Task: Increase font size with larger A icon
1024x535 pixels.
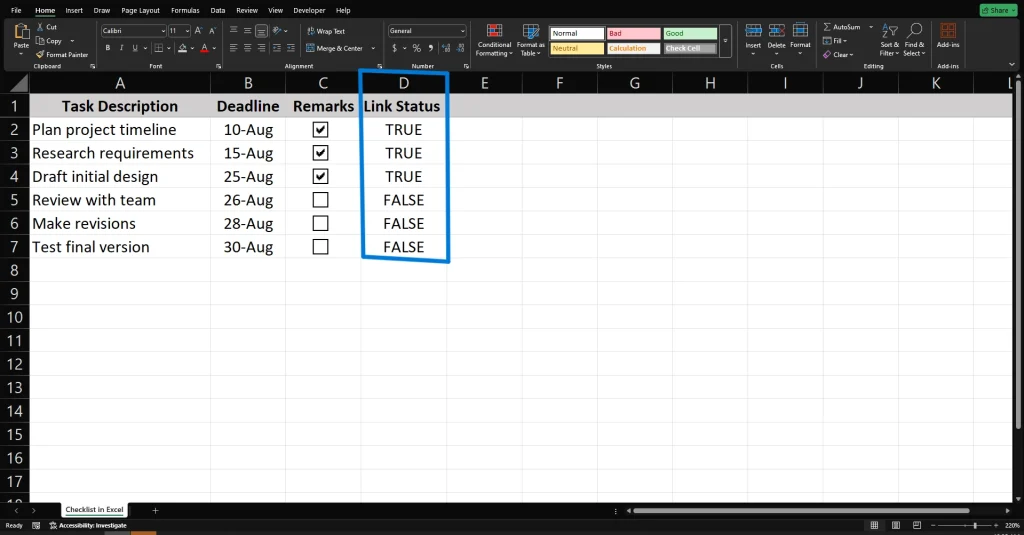Action: [199, 31]
